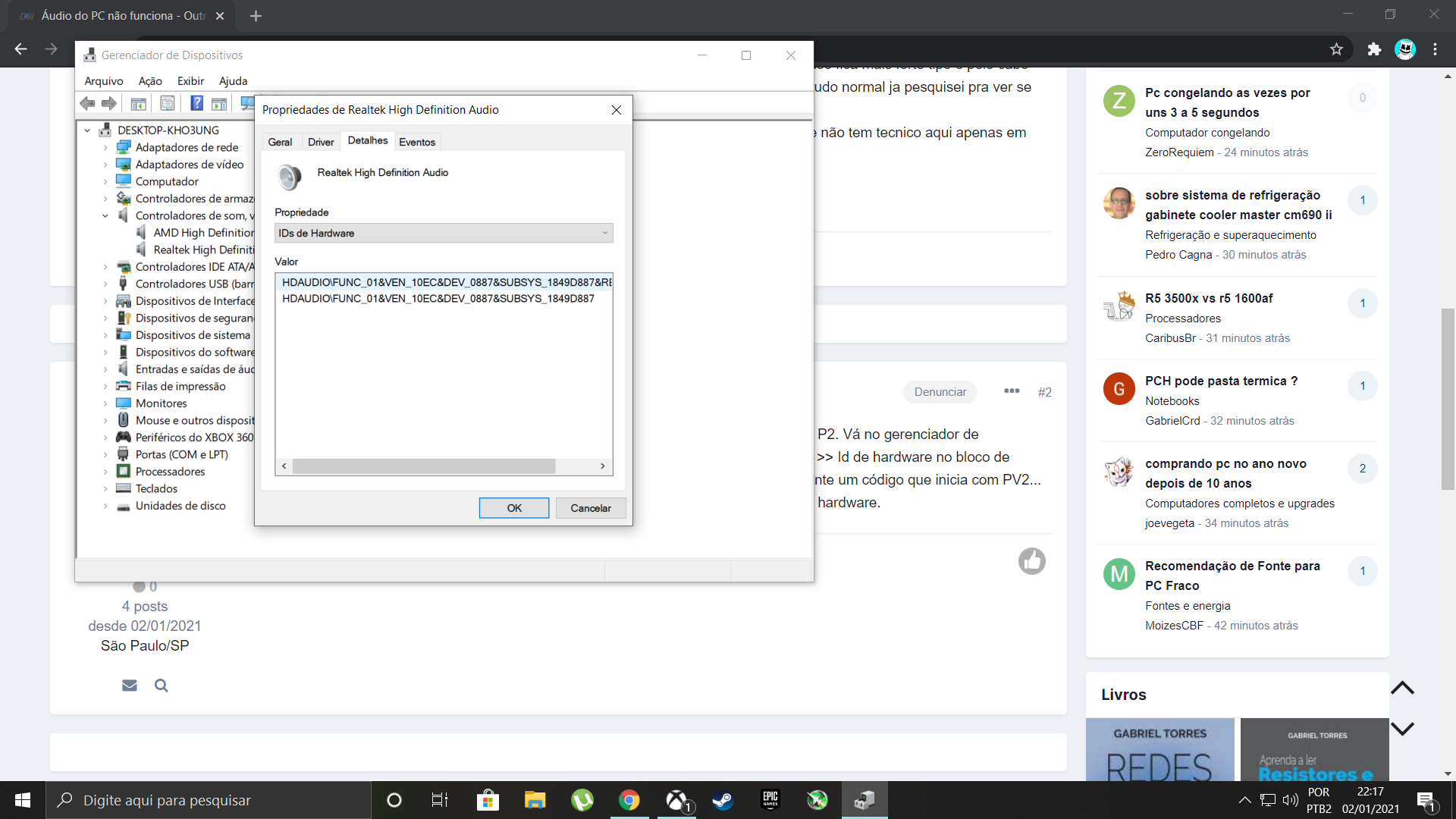This screenshot has height=819, width=1456.
Task: Click Device Manager's back arrow toolbar icon
Action: [87, 103]
